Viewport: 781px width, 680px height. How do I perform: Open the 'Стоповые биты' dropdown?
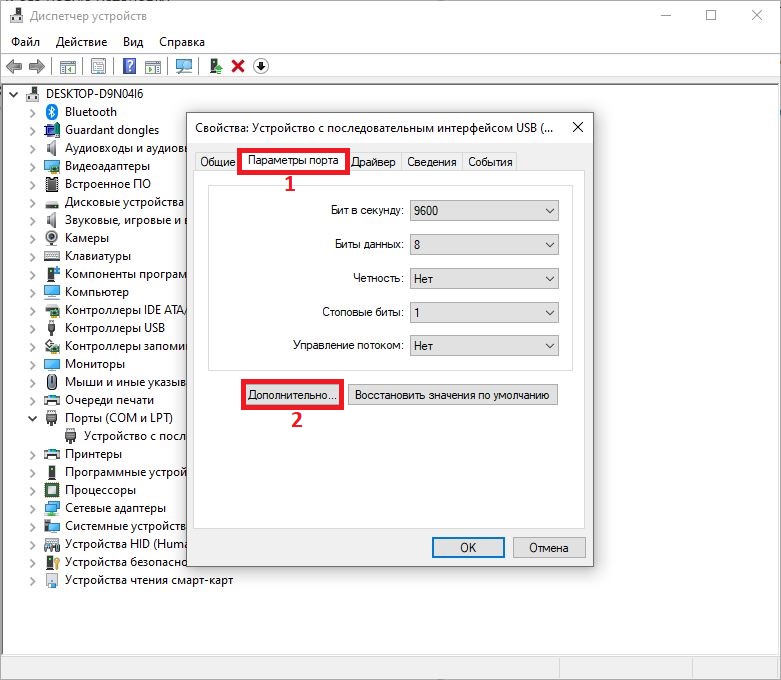(x=483, y=313)
